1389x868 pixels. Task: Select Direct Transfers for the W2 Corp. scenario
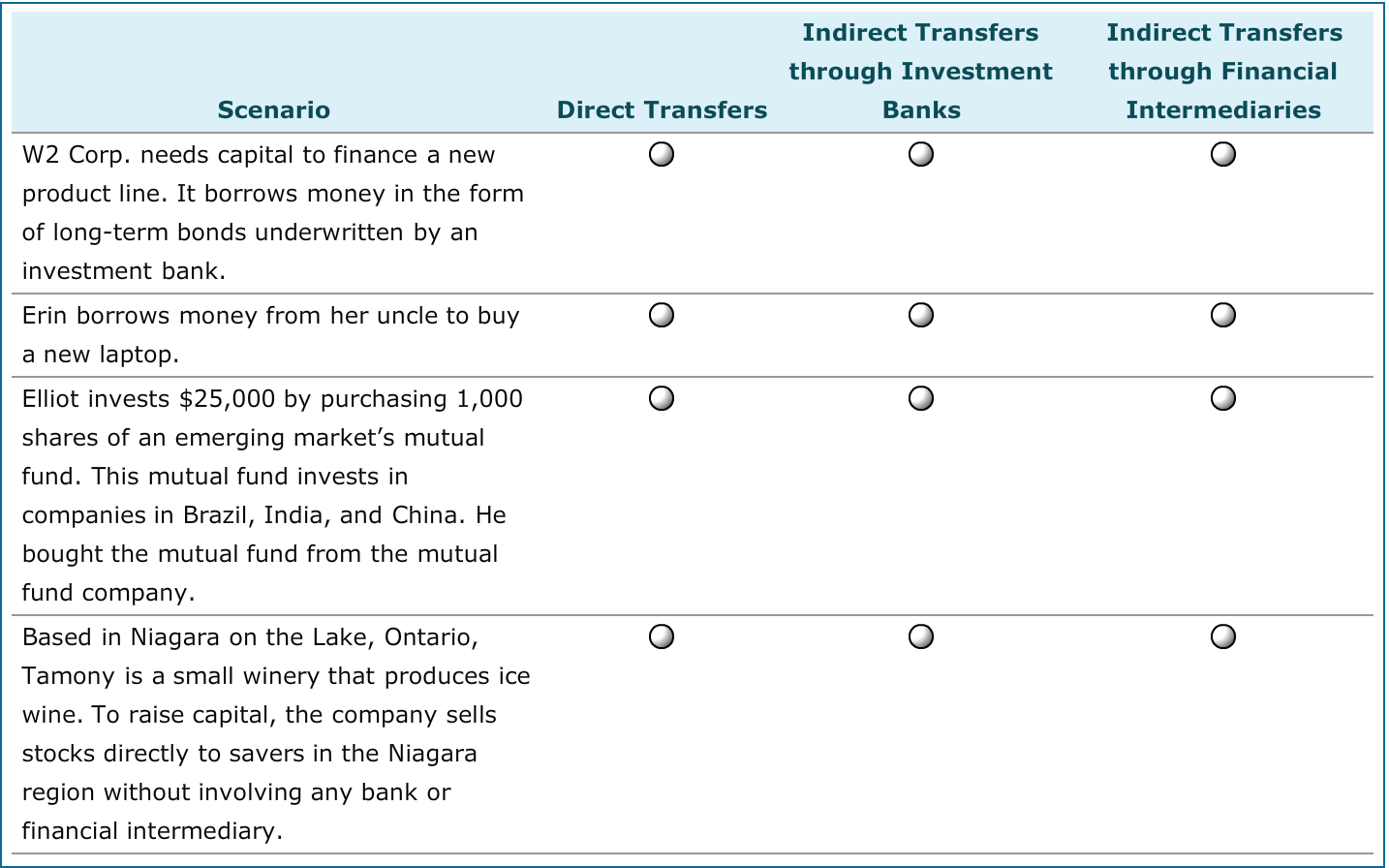click(x=661, y=154)
